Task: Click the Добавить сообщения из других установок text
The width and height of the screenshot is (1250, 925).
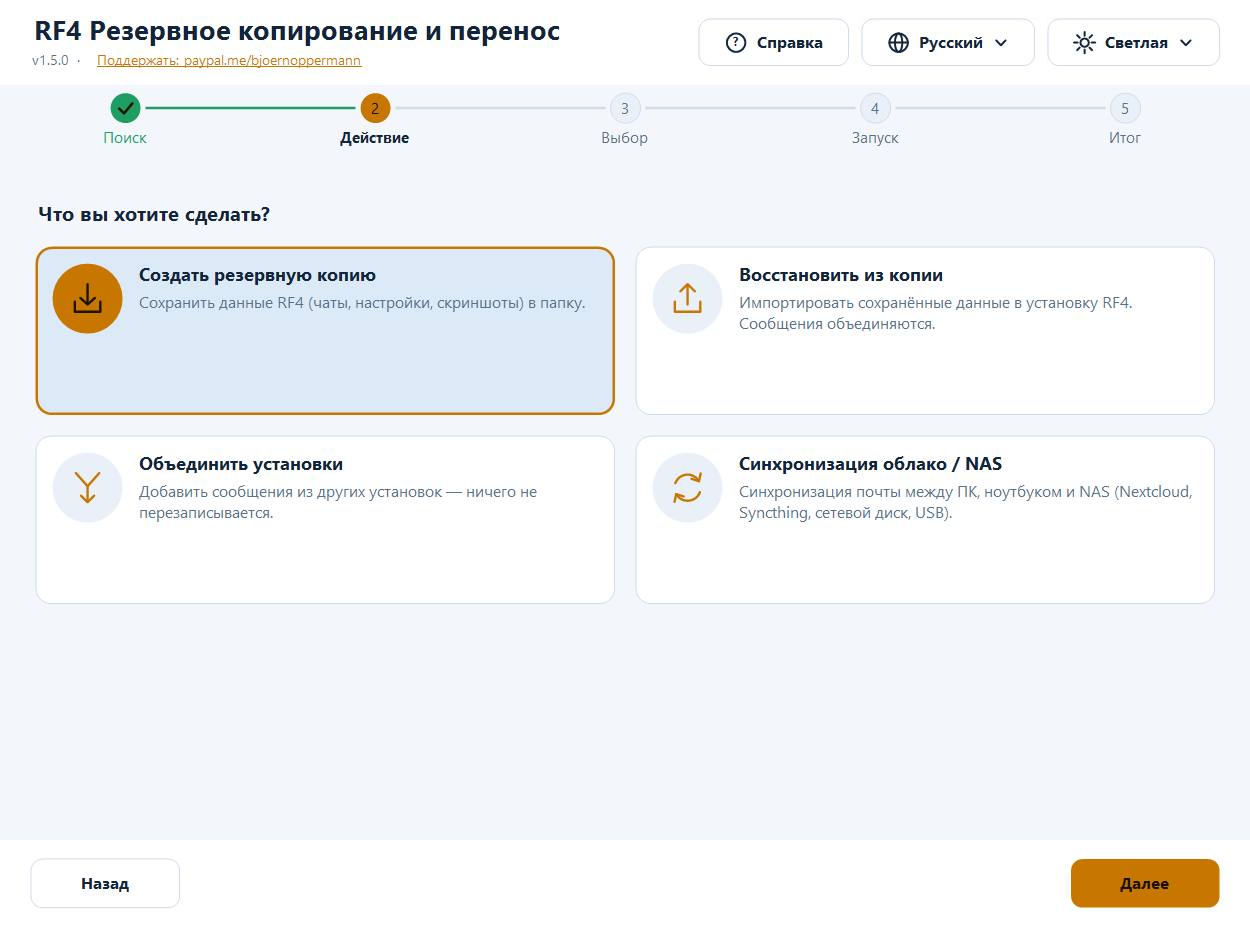Action: (338, 502)
